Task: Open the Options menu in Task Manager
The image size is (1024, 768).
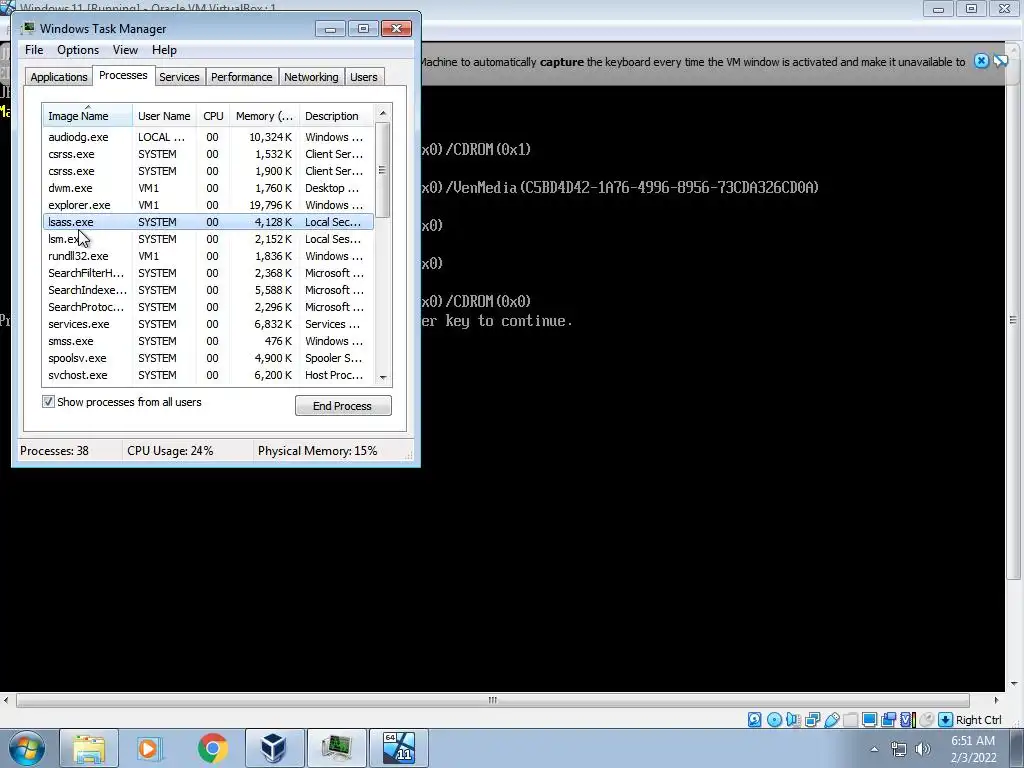Action: tap(78, 50)
